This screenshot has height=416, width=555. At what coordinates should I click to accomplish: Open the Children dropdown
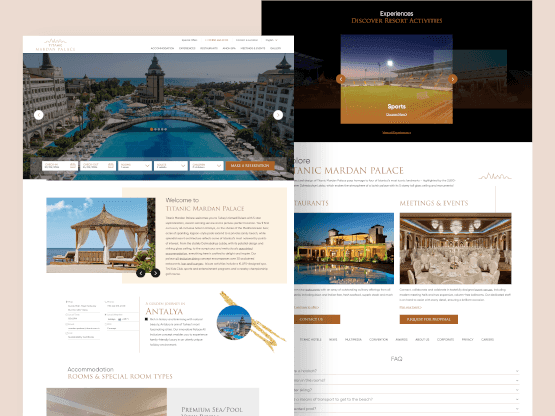(206, 166)
